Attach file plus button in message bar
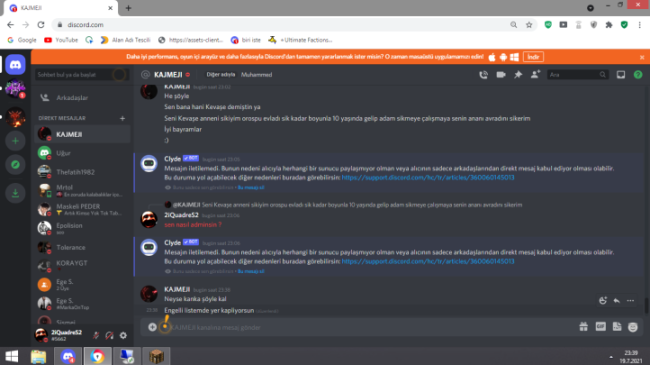This screenshot has height=365, width=650. (x=152, y=327)
